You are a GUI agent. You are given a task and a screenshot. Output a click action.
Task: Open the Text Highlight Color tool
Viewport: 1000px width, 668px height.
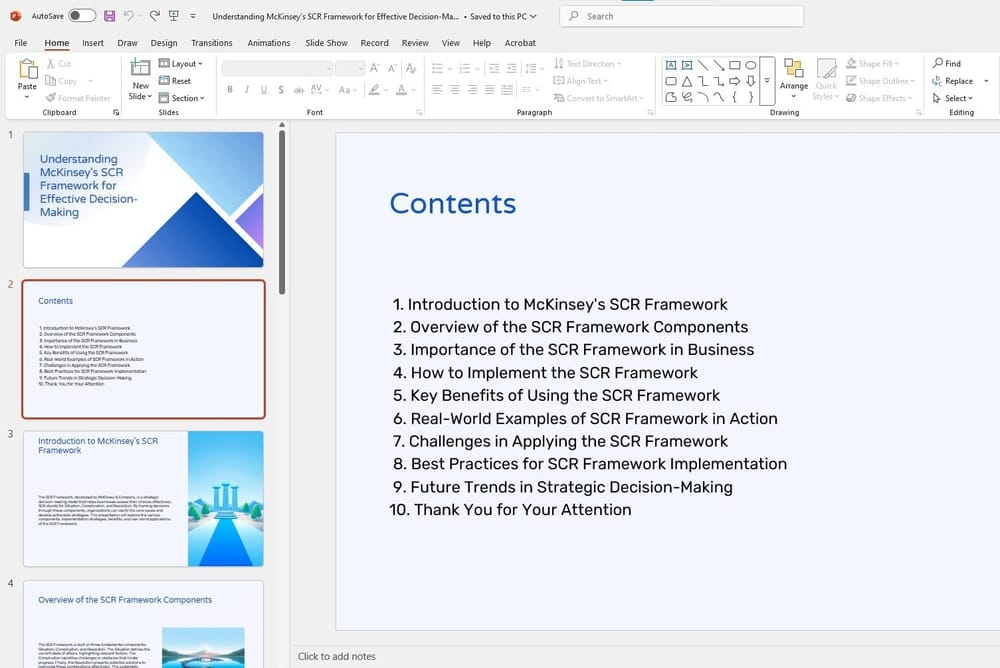pos(372,90)
